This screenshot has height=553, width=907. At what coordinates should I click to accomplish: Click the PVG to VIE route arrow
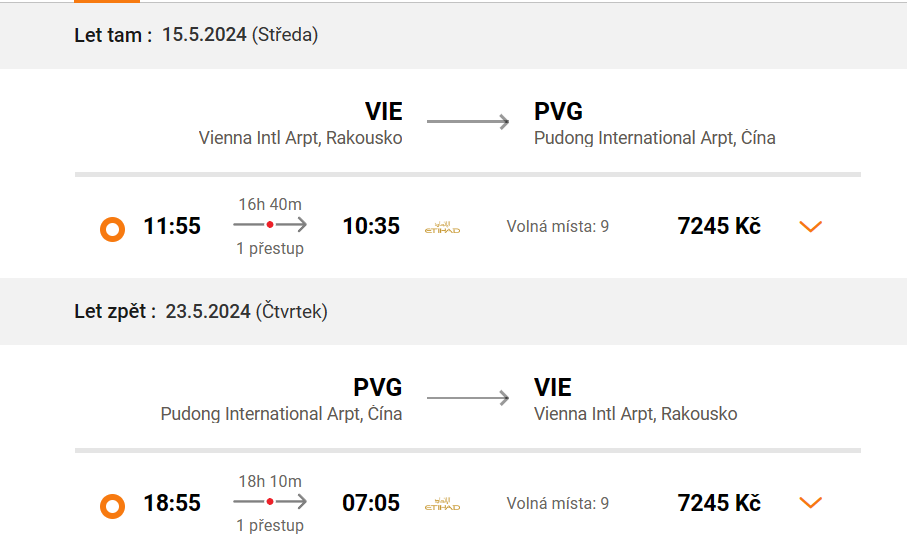coord(468,397)
